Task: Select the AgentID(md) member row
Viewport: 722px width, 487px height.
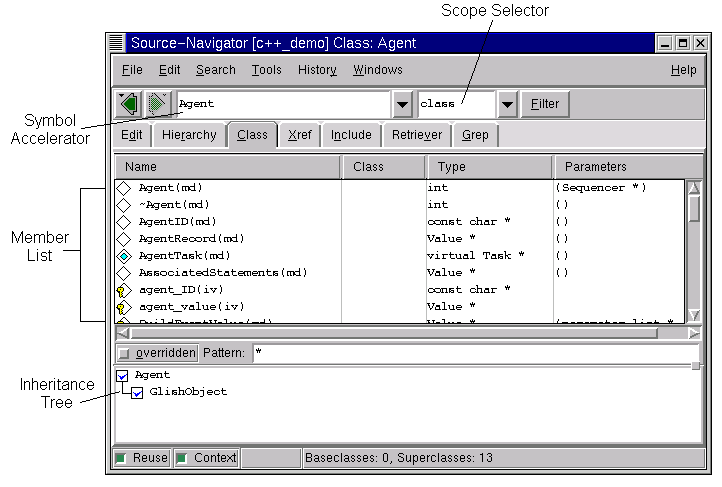Action: pyautogui.click(x=400, y=222)
